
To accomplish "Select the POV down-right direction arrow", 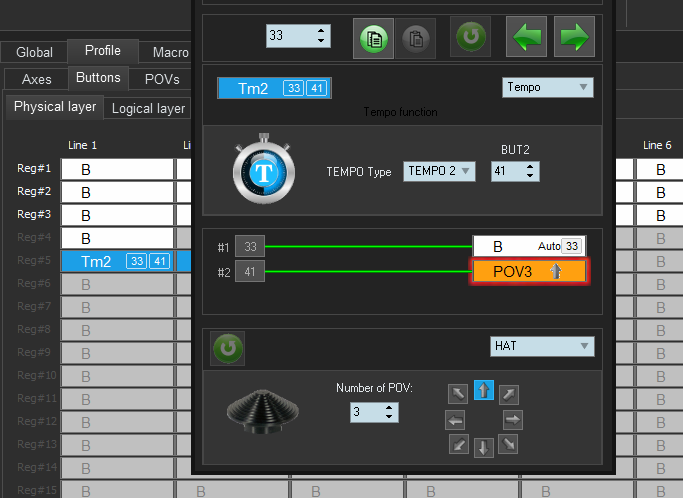I will [x=508, y=444].
